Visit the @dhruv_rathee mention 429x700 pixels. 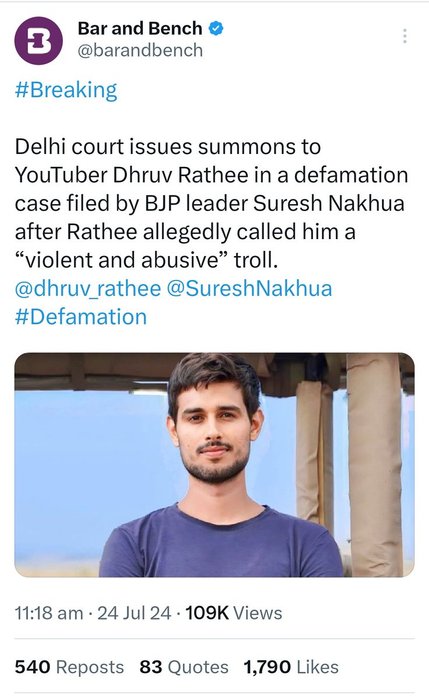click(87, 288)
